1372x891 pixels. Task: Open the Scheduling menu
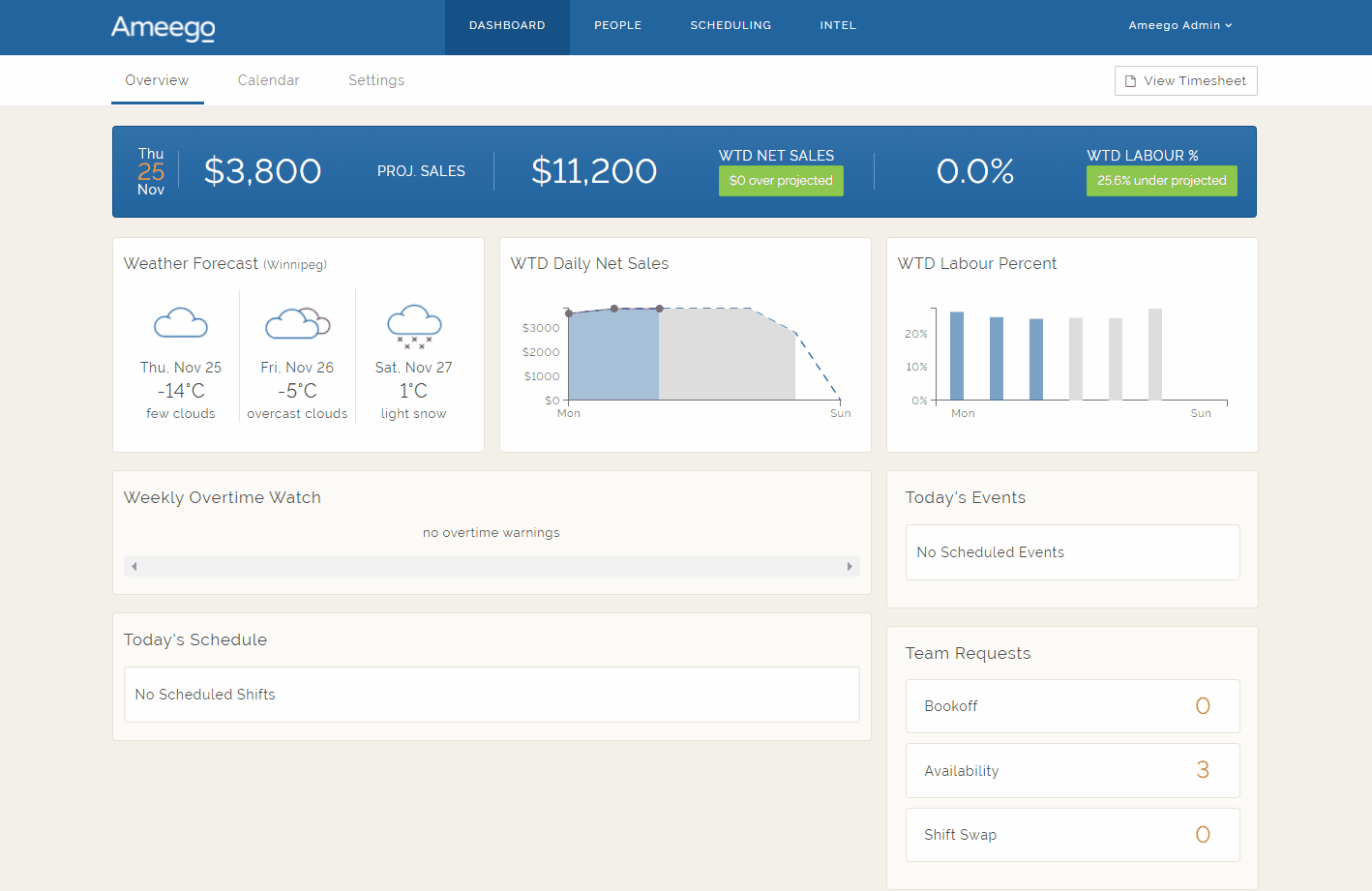pyautogui.click(x=731, y=26)
